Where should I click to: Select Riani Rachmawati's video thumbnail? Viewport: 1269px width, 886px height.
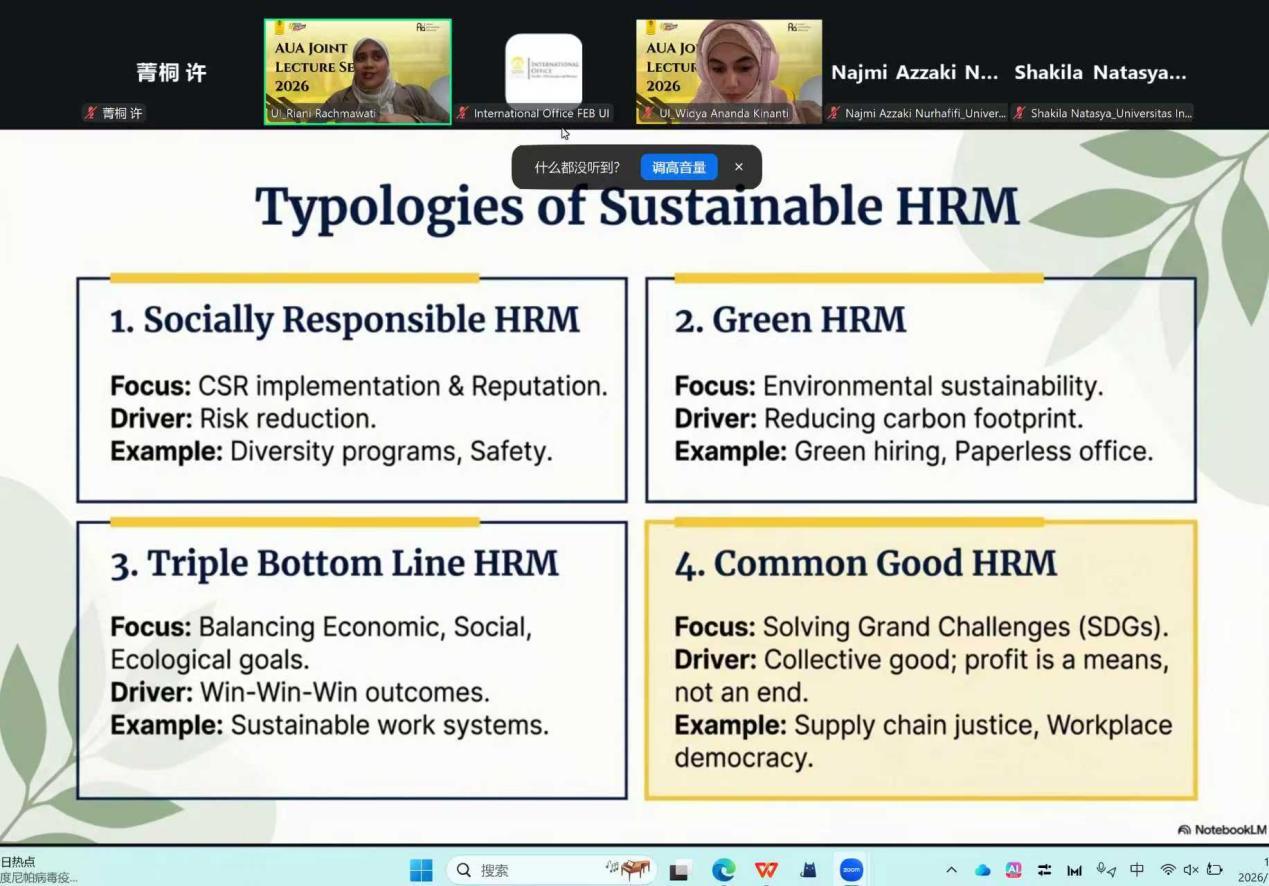[x=357, y=71]
